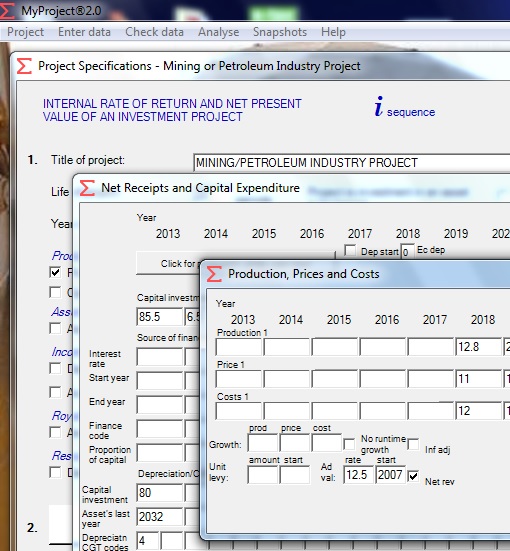Click Price 1 field for 2014
The width and height of the screenshot is (510, 551).
pos(286,379)
